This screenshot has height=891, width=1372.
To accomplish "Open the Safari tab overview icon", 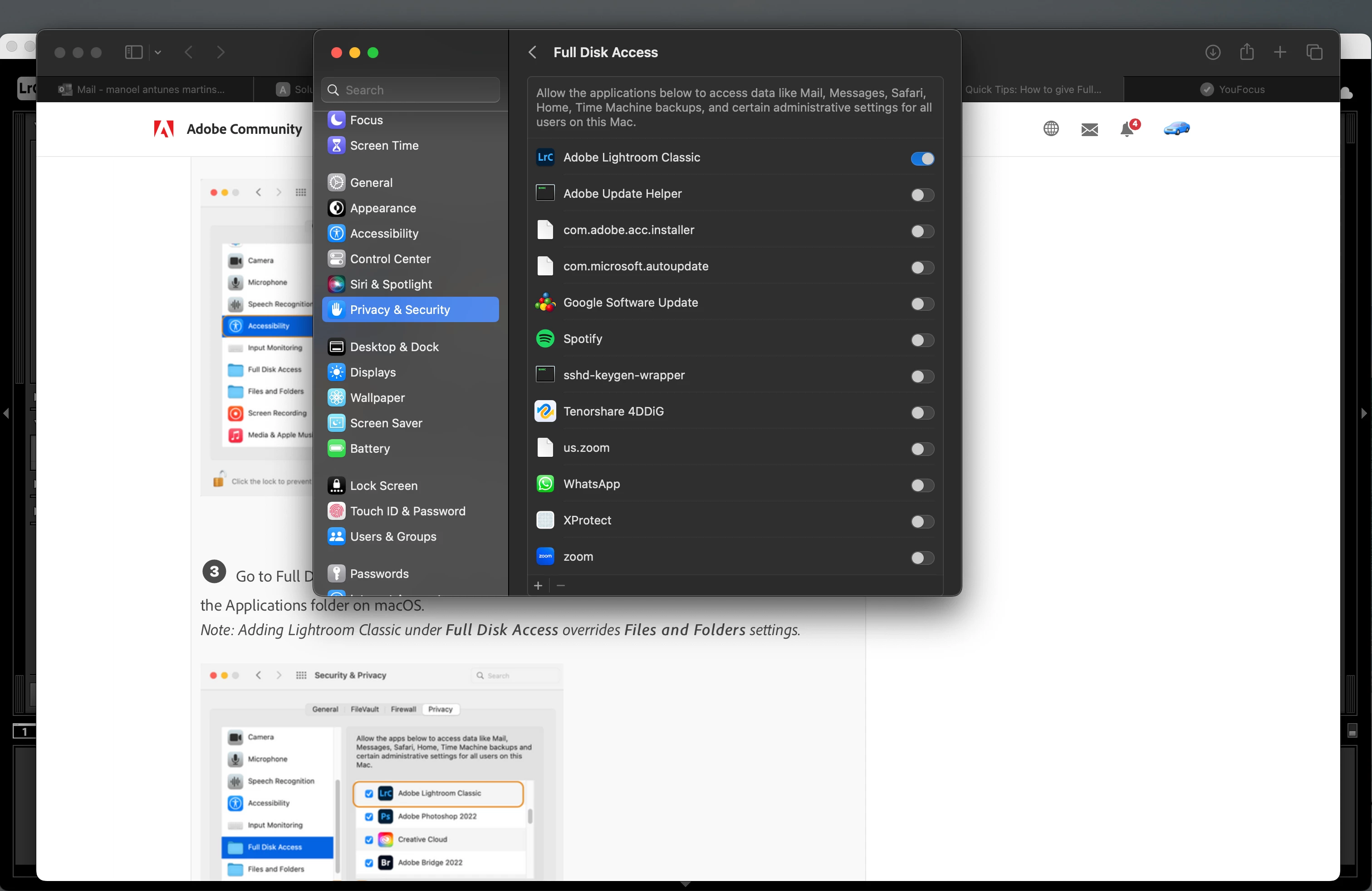I will pyautogui.click(x=1314, y=53).
